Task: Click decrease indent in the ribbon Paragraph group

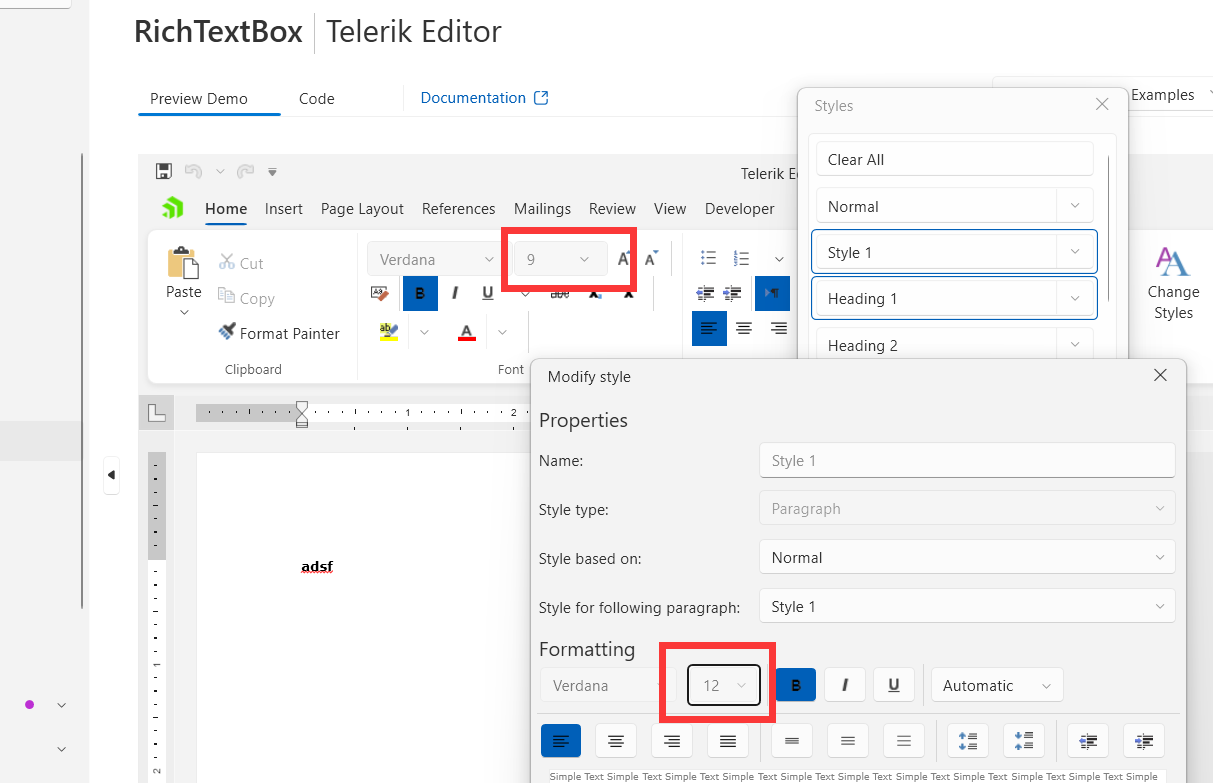Action: (705, 293)
